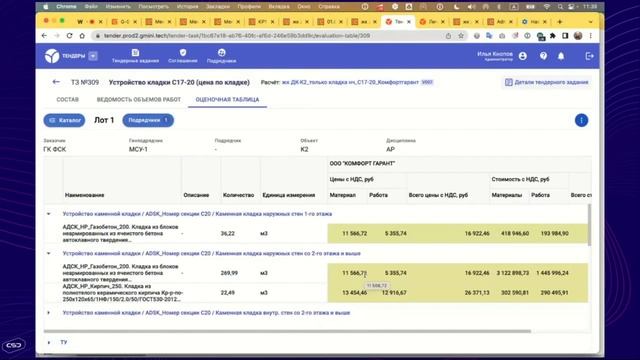The width and height of the screenshot is (640, 360).
Task: Open Chrome three-dot menu
Action: 591,36
